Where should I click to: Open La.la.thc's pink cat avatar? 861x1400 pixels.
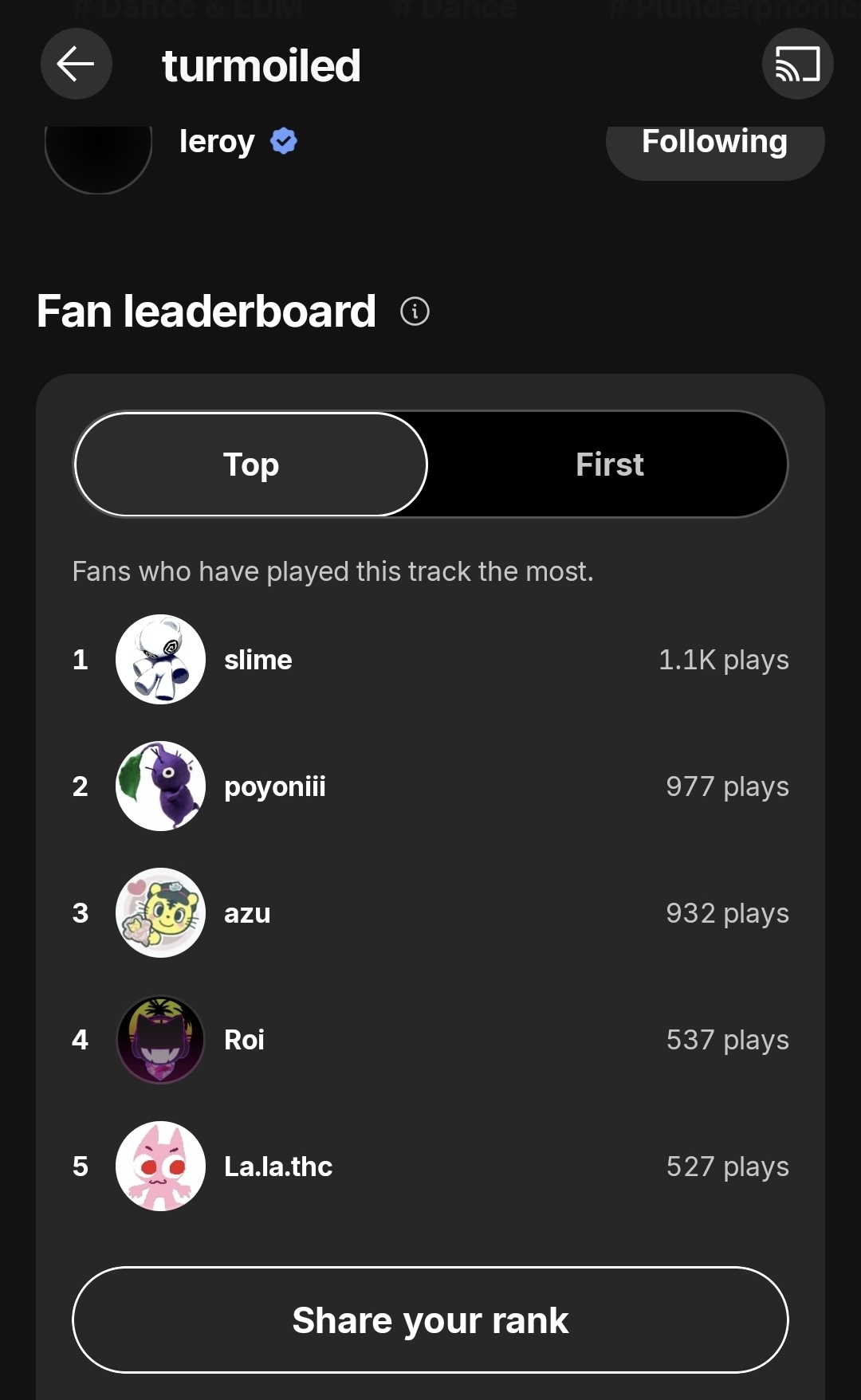[160, 1167]
